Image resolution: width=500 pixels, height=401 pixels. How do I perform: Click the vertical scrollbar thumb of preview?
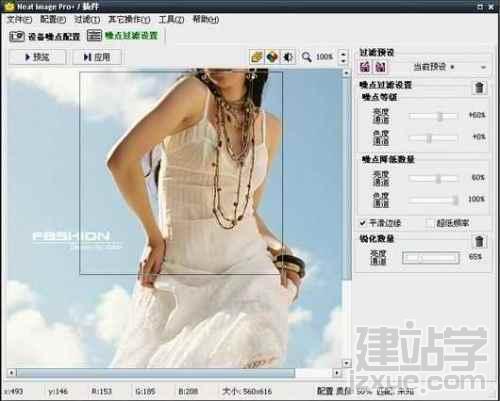coord(347,178)
